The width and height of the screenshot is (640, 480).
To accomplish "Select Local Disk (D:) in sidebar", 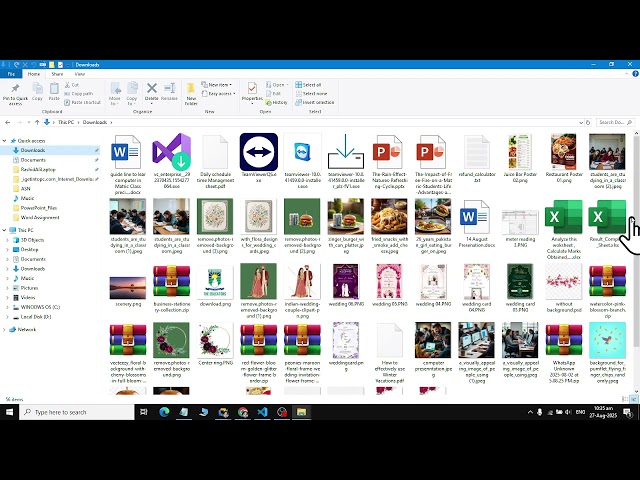I will tap(36, 317).
